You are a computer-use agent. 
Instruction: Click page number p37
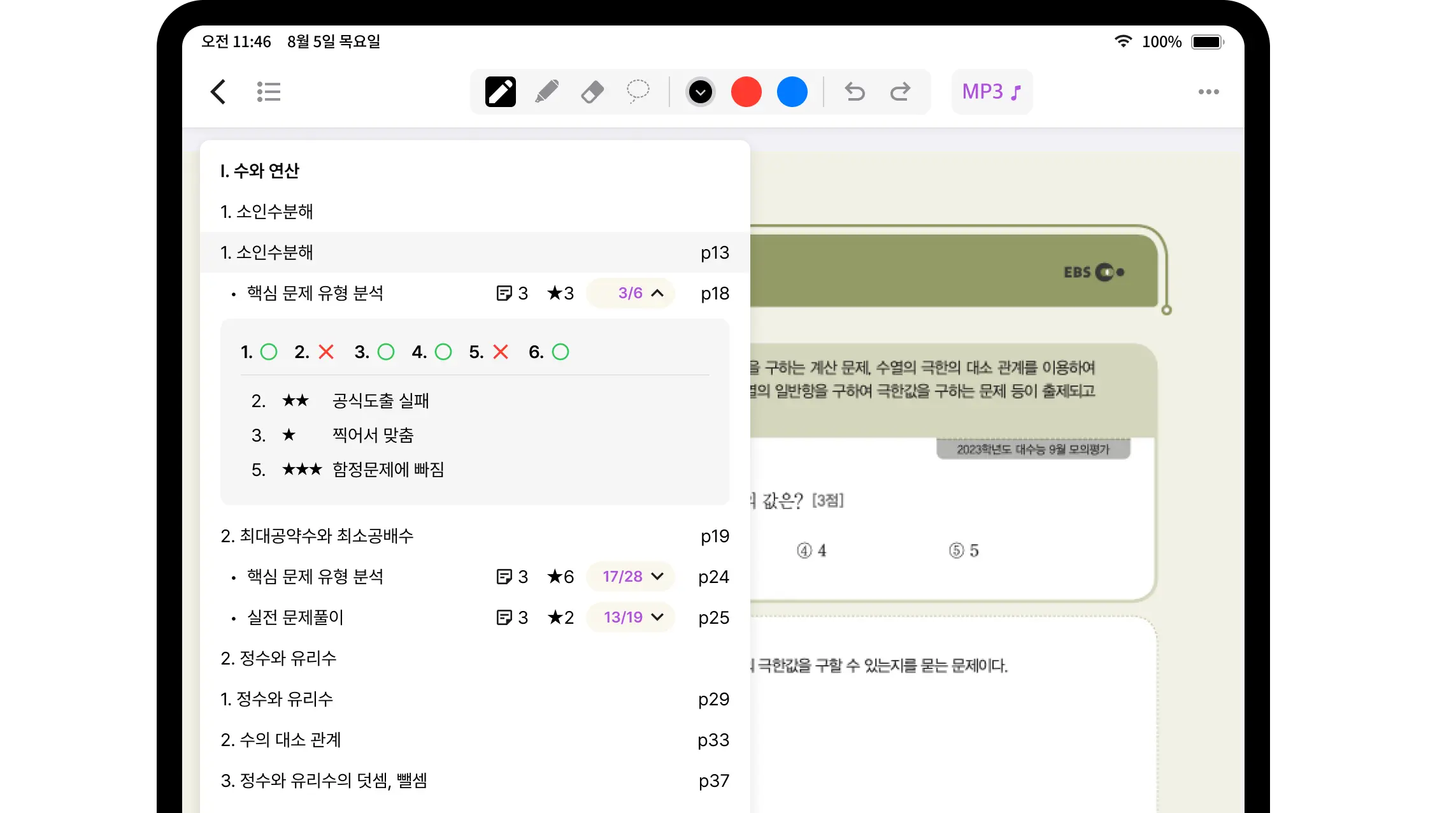pyautogui.click(x=714, y=781)
